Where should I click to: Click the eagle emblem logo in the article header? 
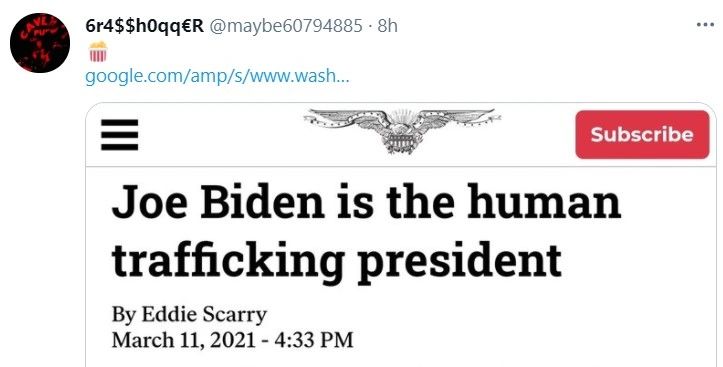coord(403,130)
